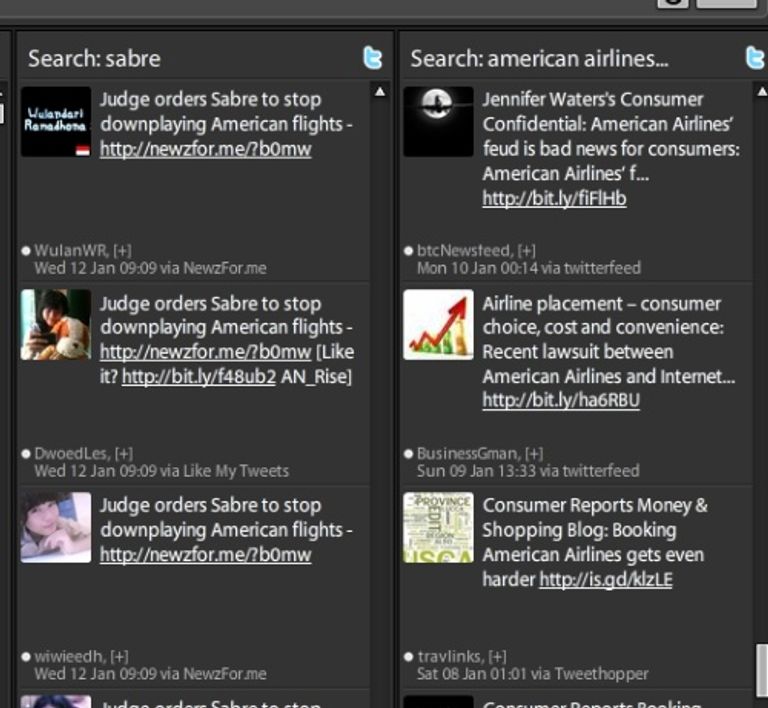The image size is (768, 708).
Task: Expand [+] next to BusinessGman
Action: click(x=534, y=453)
